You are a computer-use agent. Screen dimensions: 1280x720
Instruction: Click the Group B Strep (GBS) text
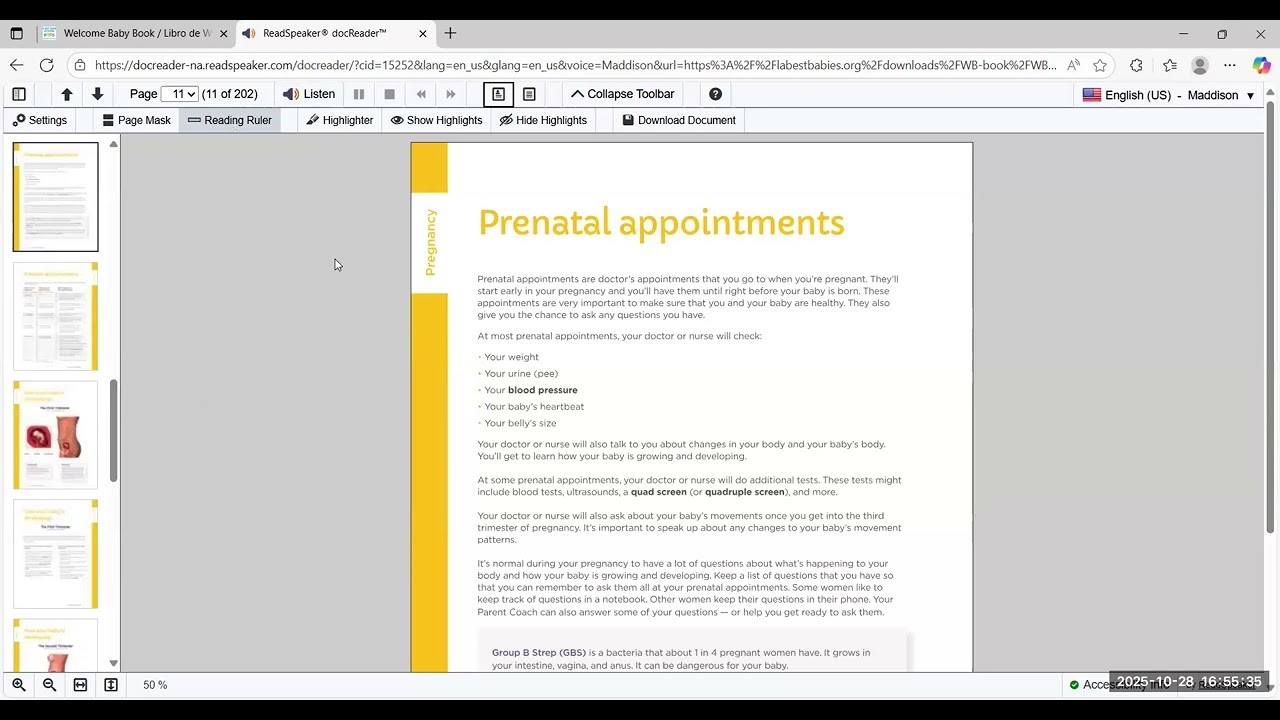coord(539,653)
